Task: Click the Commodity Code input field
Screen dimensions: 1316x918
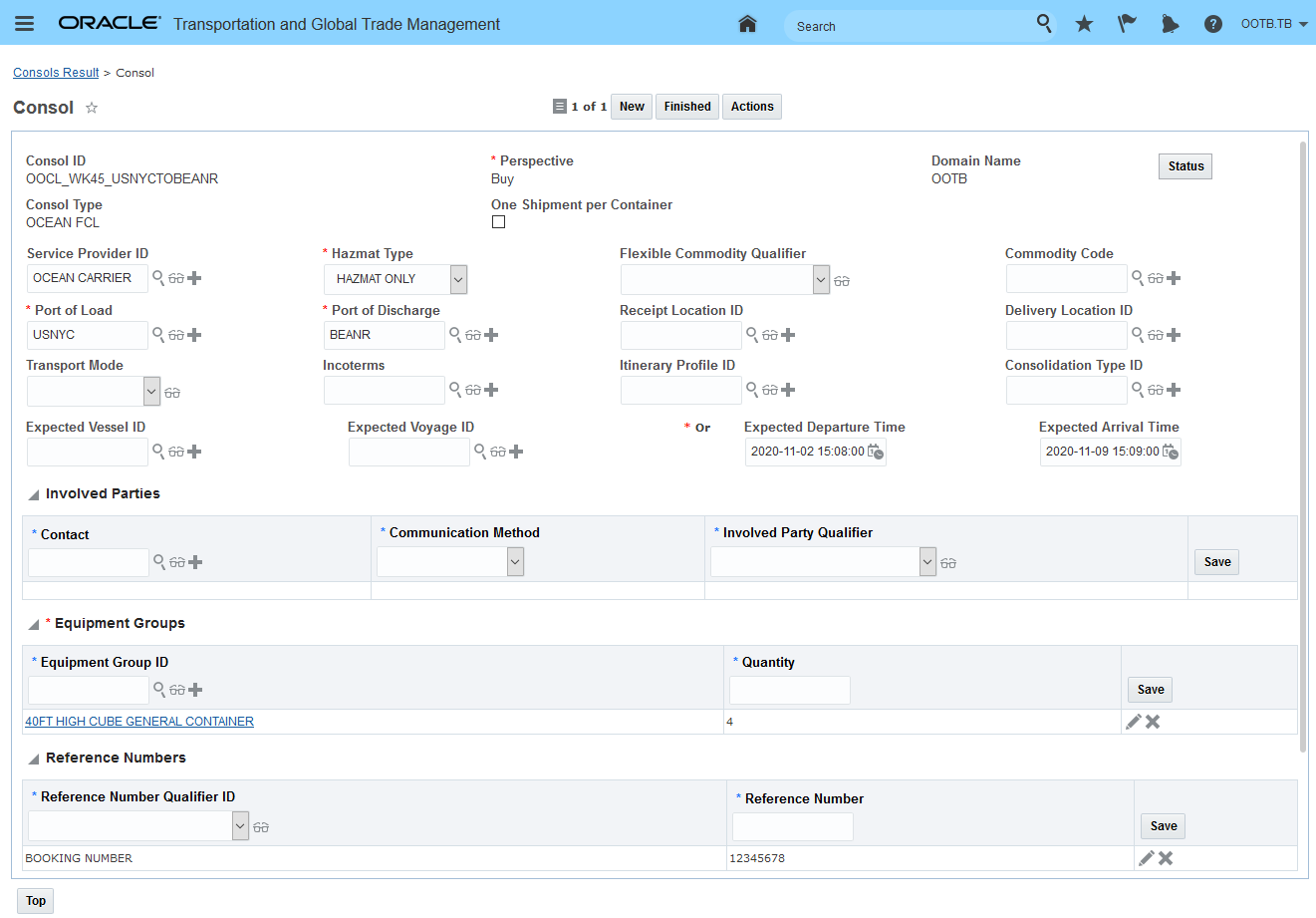Action: (x=1067, y=278)
